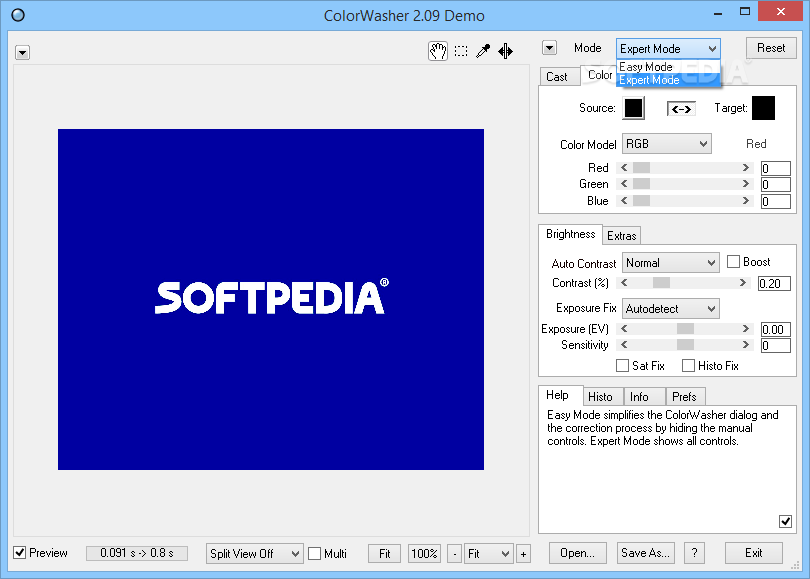This screenshot has height=579, width=810.
Task: Switch to the Prefs tab
Action: click(x=684, y=397)
